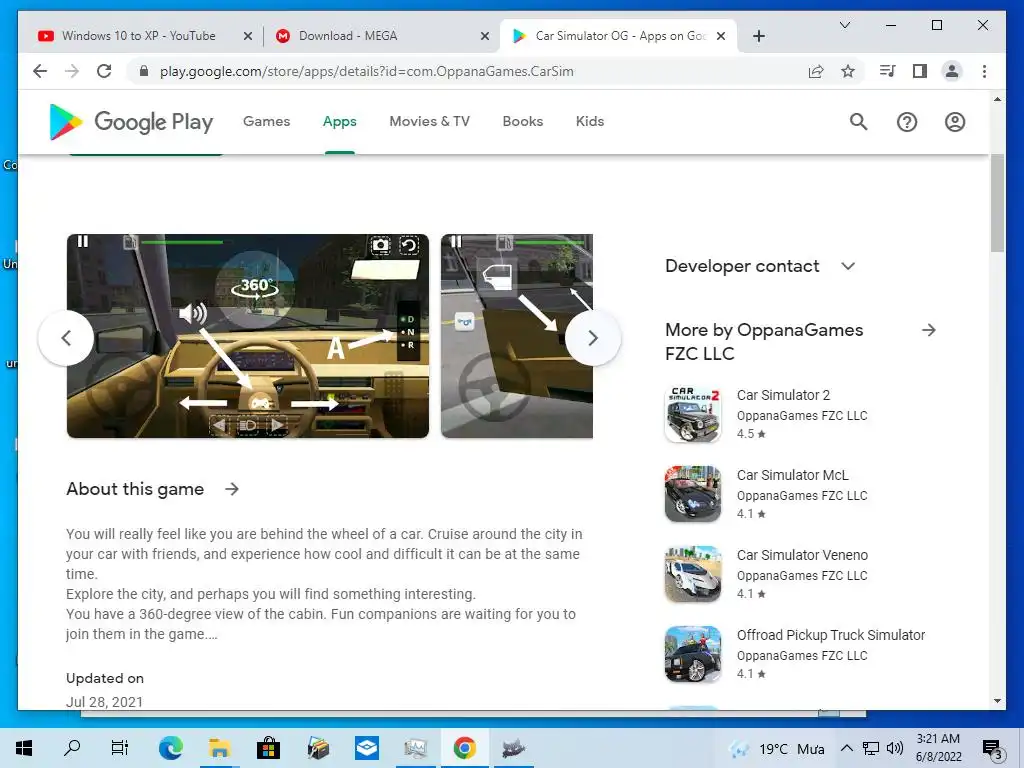Screen dimensions: 1024x768
Task: Show hidden tray icons
Action: click(x=846, y=748)
